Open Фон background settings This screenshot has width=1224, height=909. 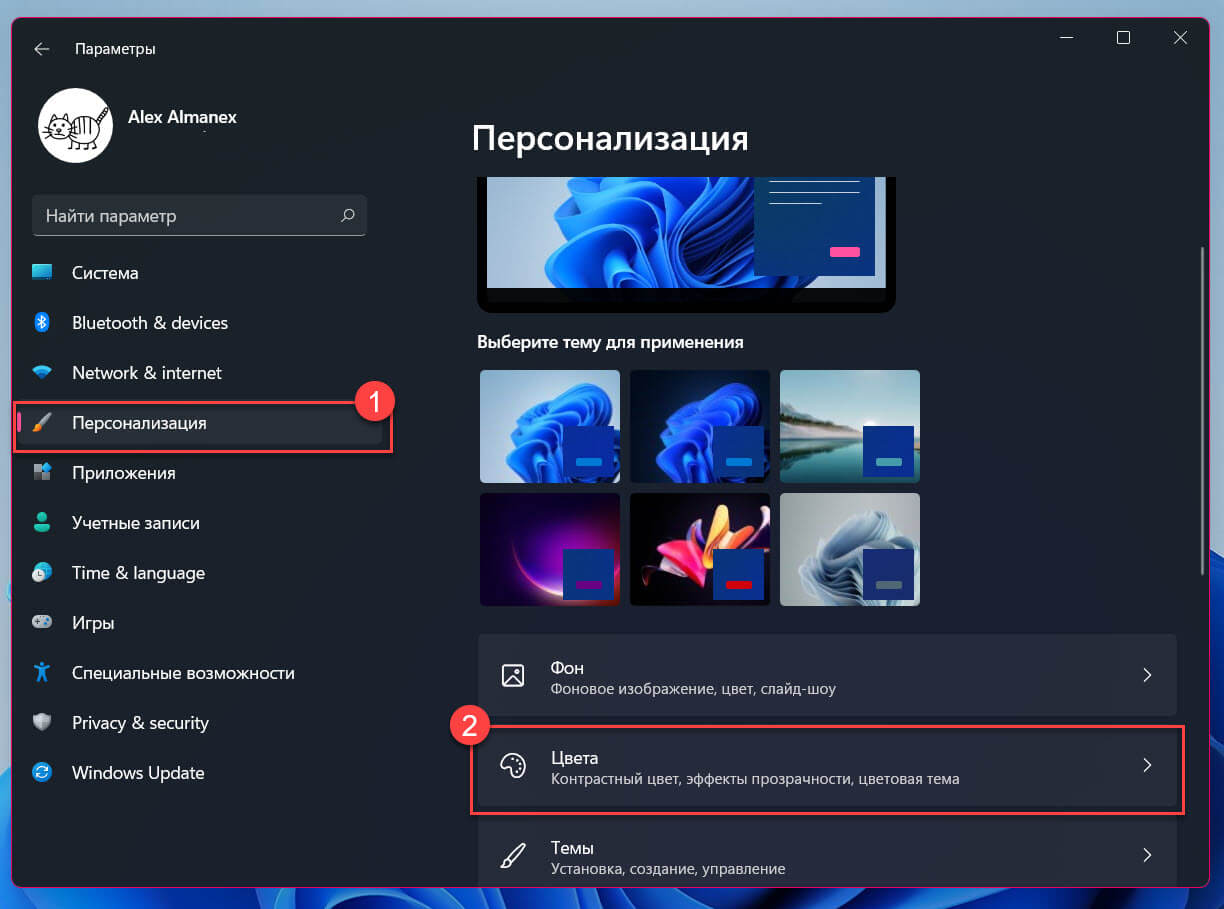(x=827, y=675)
